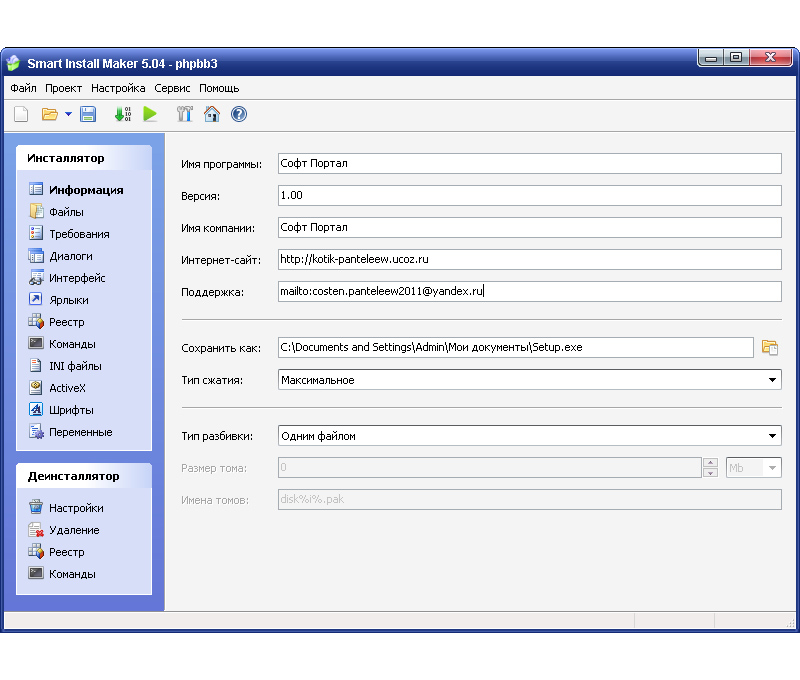Compile the installer with the green down-arrow icon

122,114
